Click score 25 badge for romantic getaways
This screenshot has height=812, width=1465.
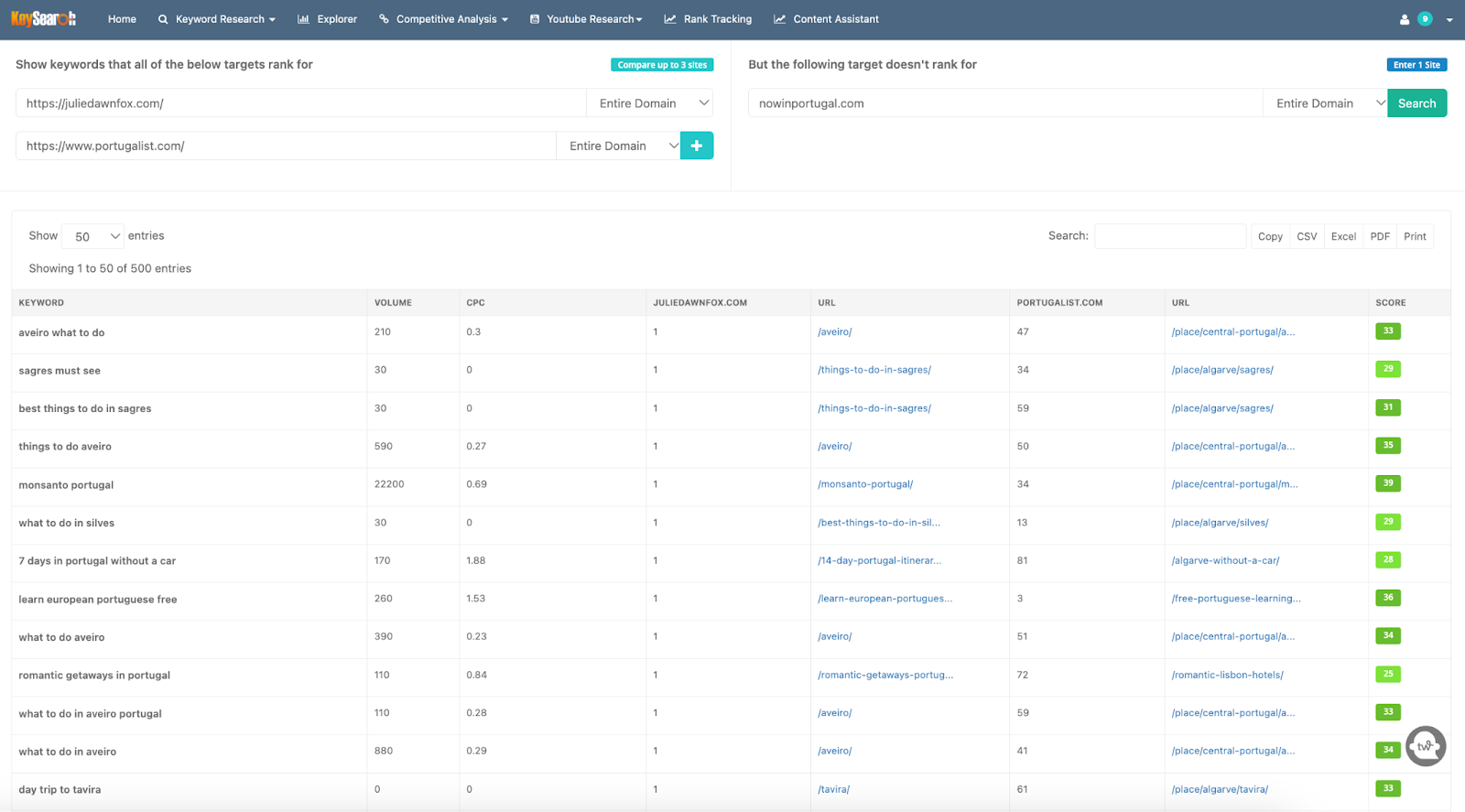(1388, 674)
